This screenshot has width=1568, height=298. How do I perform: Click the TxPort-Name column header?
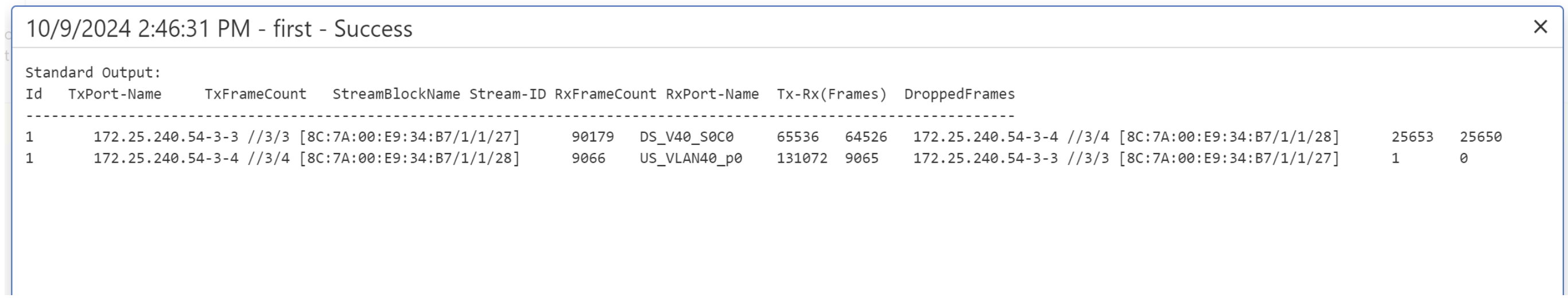tap(114, 94)
